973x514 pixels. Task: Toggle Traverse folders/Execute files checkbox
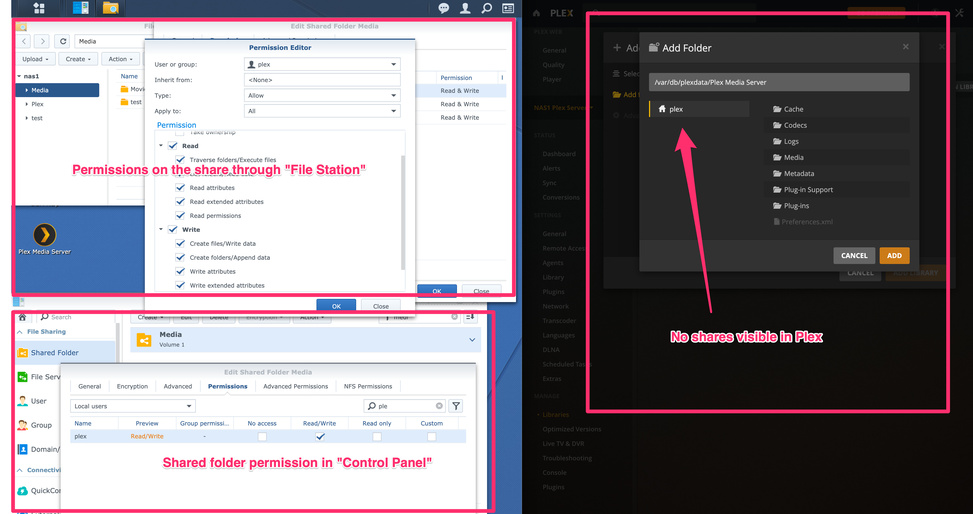point(180,160)
